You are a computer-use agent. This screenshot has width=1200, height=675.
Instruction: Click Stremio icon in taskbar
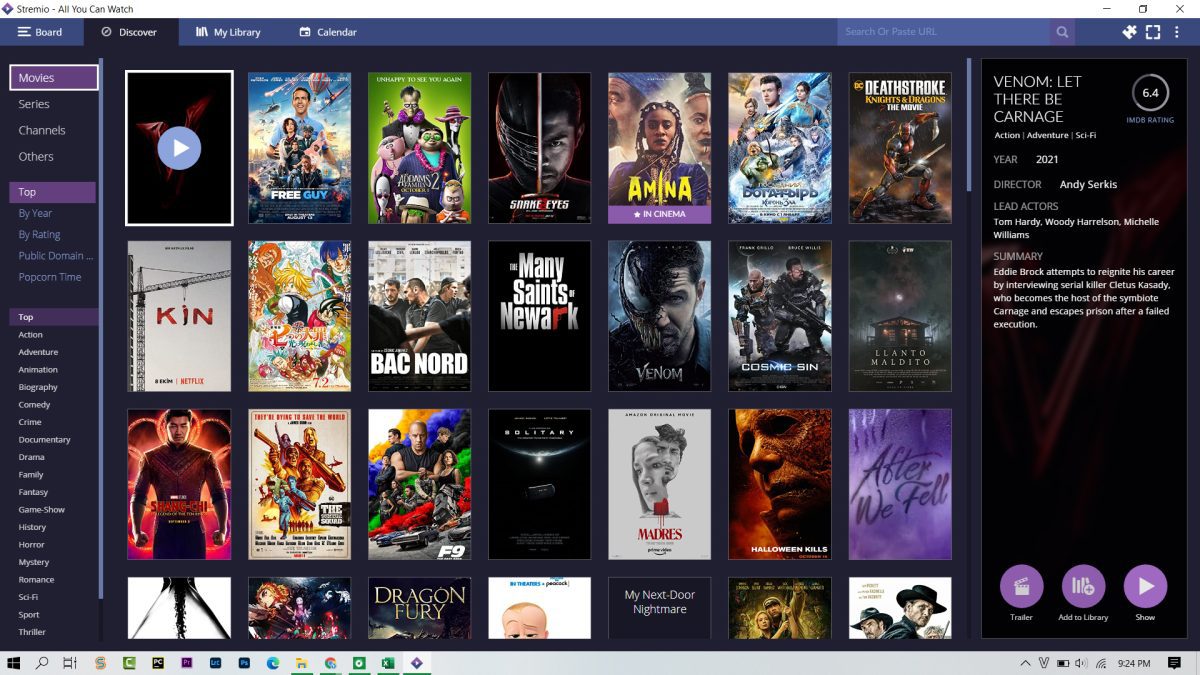click(417, 662)
